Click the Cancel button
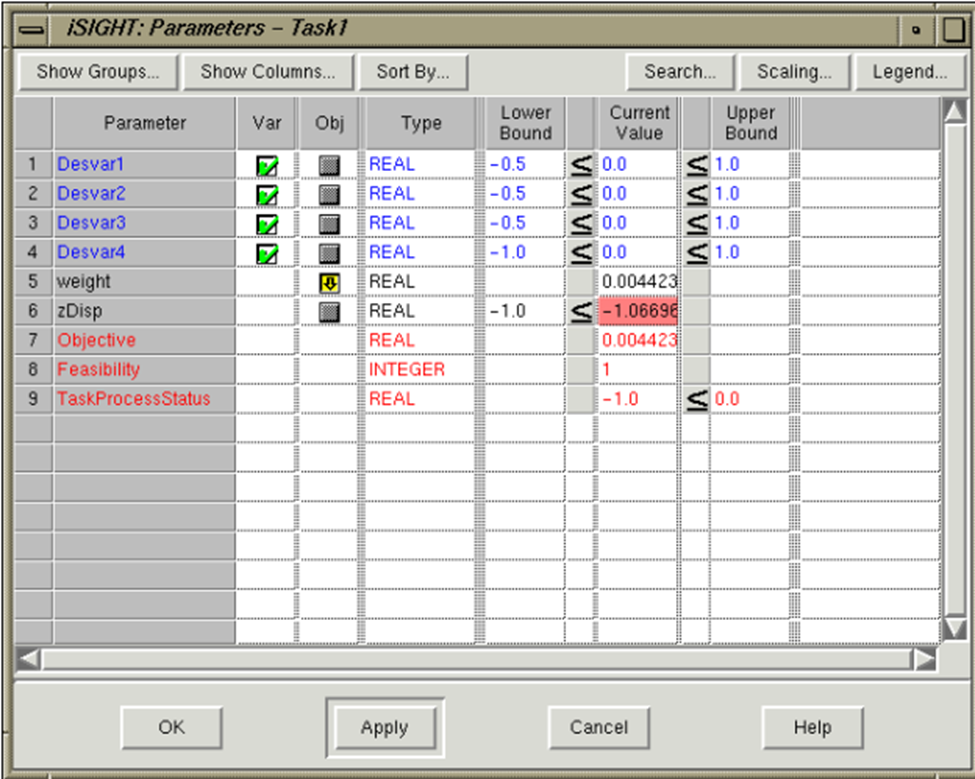Viewport: 975px width, 779px height. point(599,727)
